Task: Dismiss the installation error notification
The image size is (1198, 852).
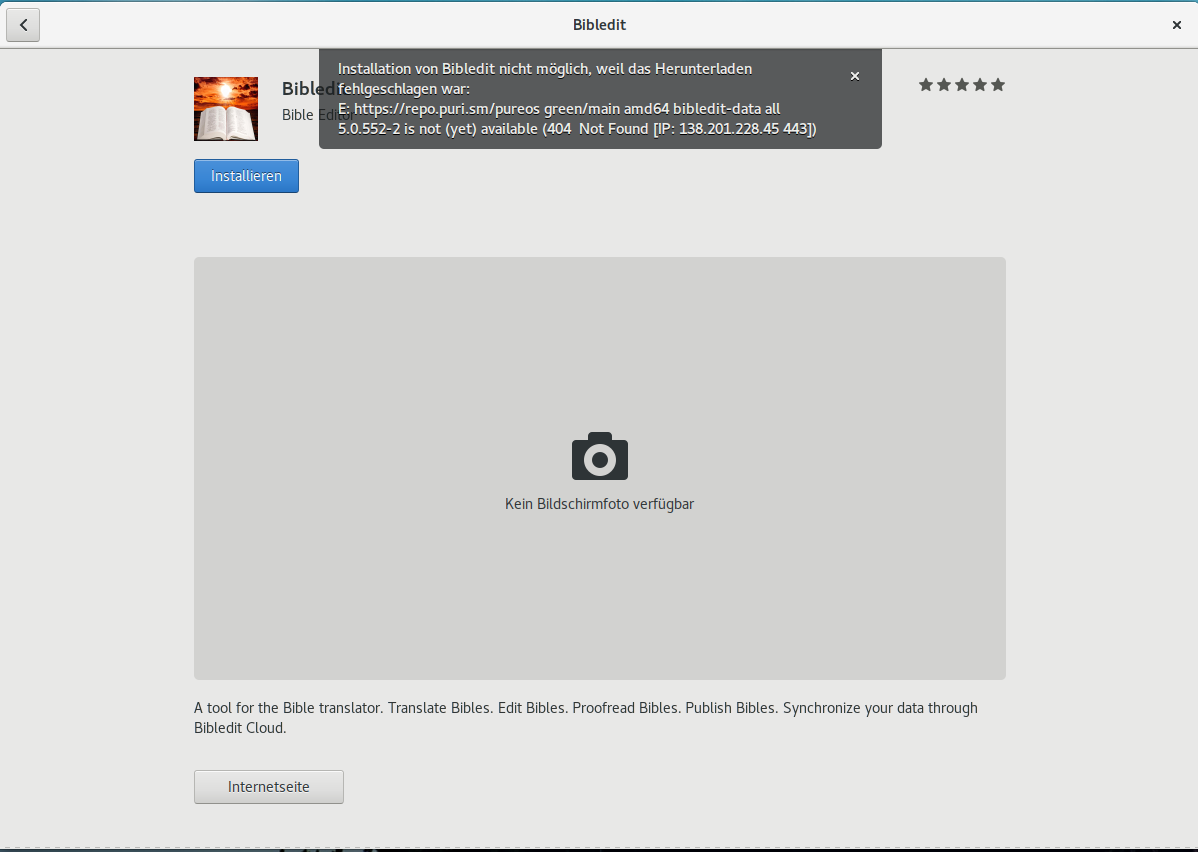Action: [854, 76]
